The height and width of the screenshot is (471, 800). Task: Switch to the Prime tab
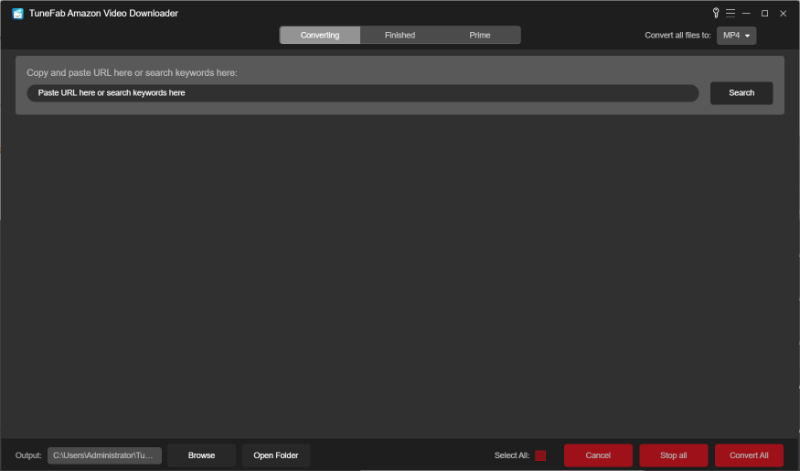coord(480,35)
